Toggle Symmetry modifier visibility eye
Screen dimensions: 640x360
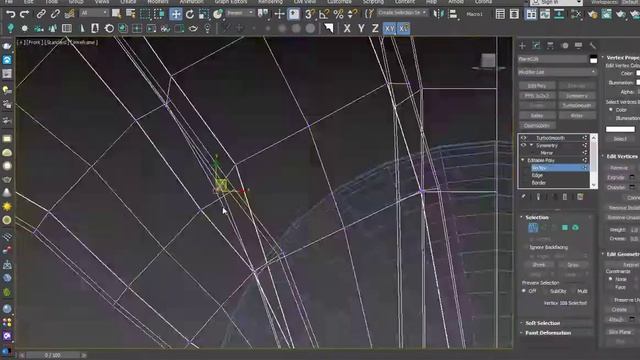(x=524, y=145)
